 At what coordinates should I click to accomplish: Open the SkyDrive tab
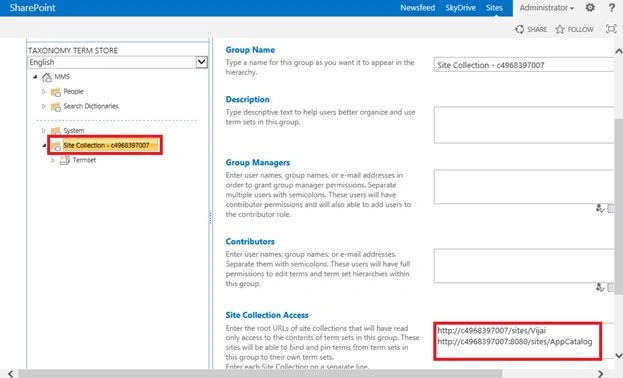click(x=460, y=8)
